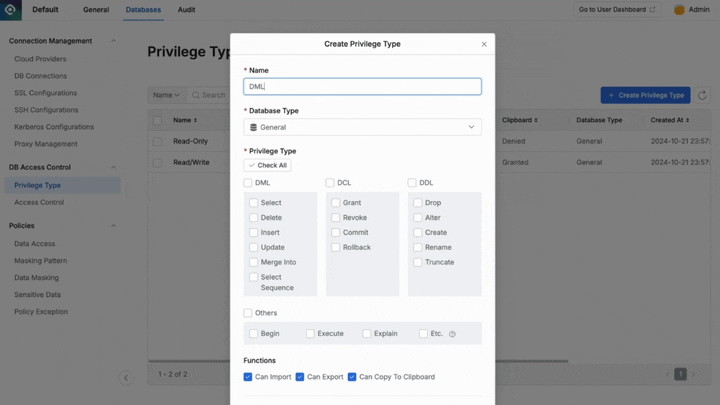Click the Name input field
This screenshot has height=405, width=720.
(362, 86)
